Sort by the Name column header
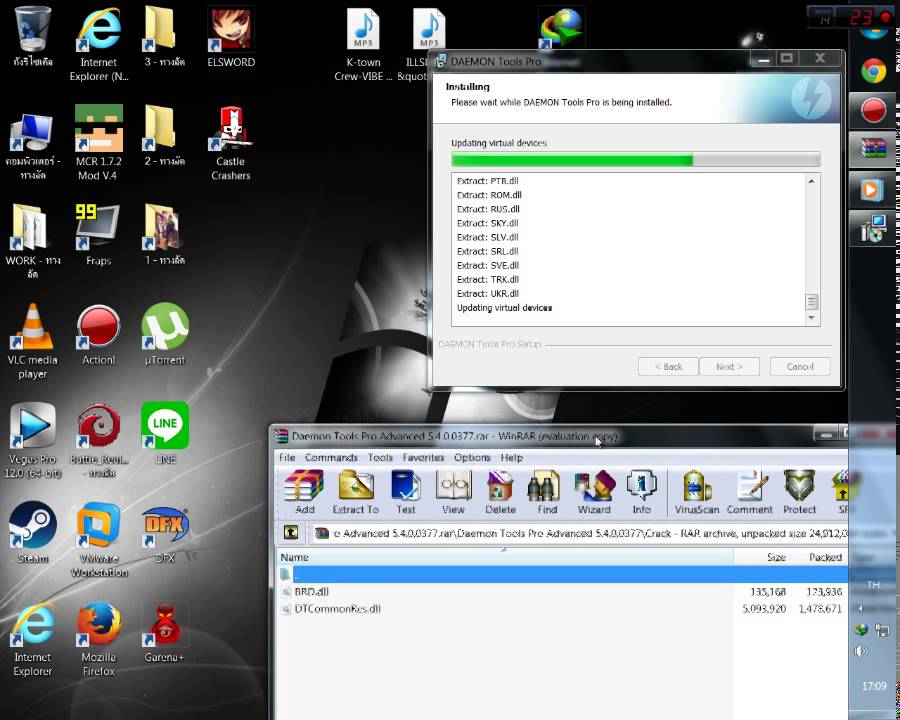Screen dimensions: 900x720 click(x=505, y=557)
